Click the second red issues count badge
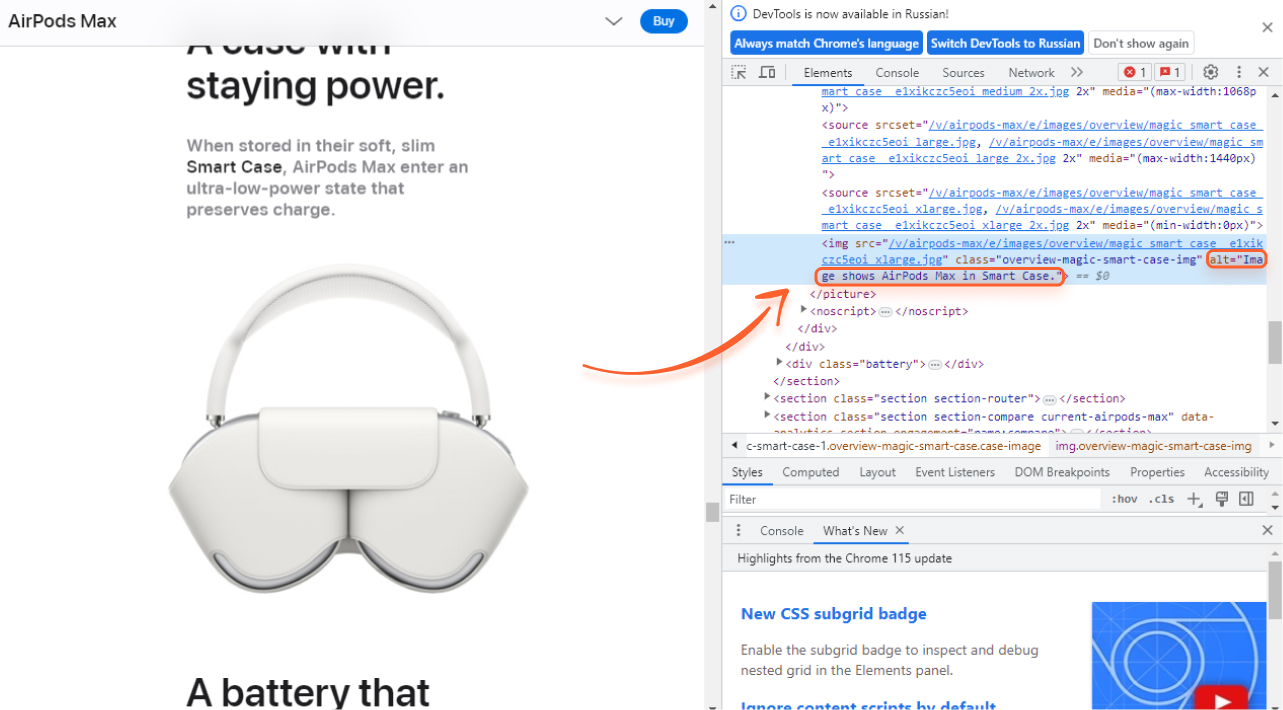1283x710 pixels. tap(1170, 72)
